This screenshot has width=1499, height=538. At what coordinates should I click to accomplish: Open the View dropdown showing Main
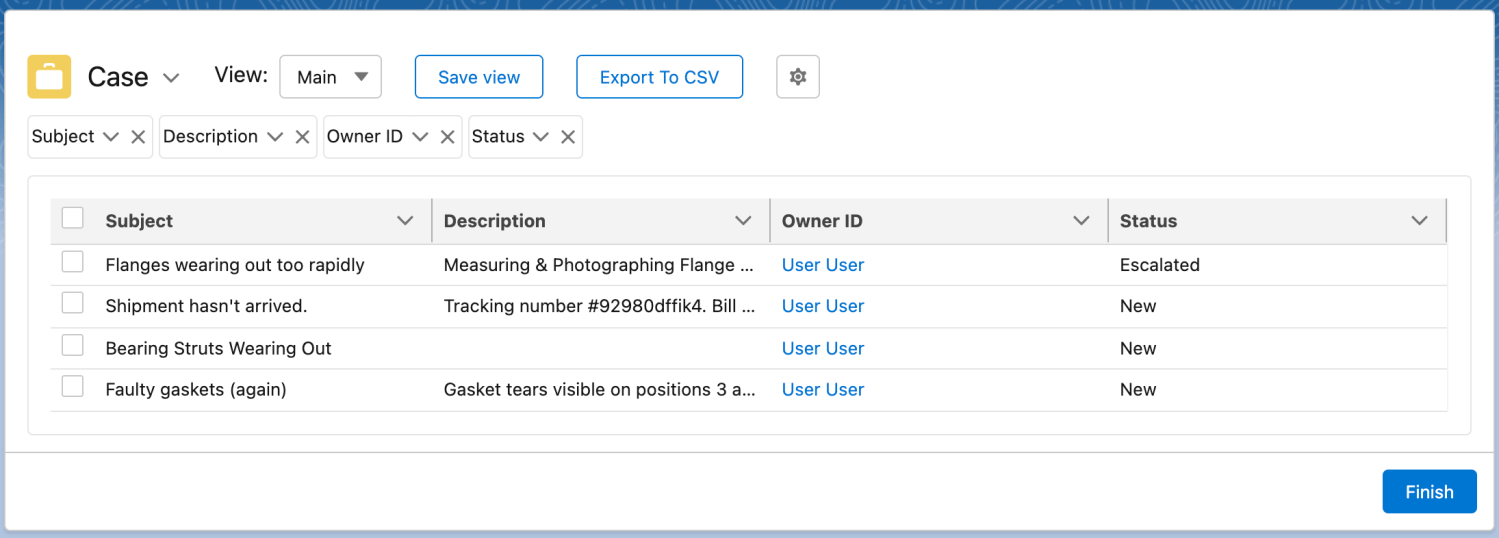coord(331,77)
